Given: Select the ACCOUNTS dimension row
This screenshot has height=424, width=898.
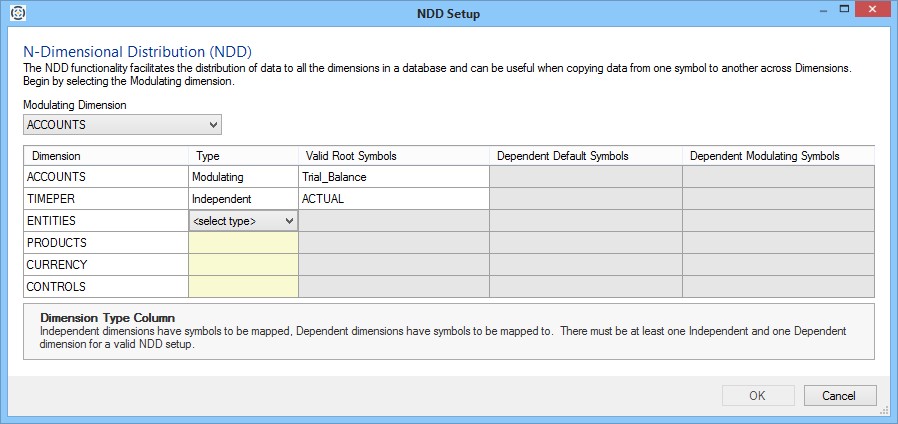Looking at the screenshot, I should [x=105, y=177].
